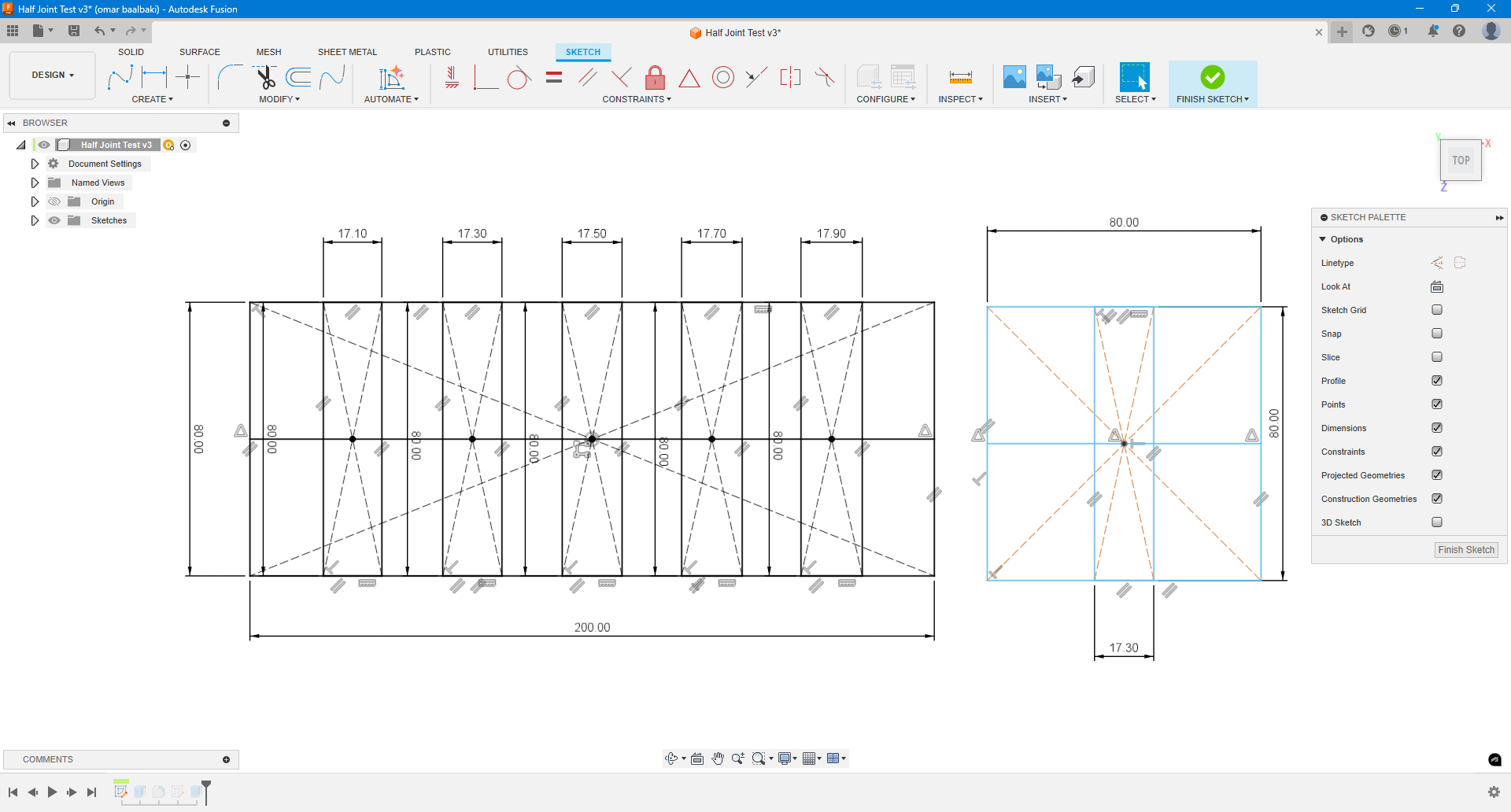
Task: Save the document with the disk icon
Action: 74,31
